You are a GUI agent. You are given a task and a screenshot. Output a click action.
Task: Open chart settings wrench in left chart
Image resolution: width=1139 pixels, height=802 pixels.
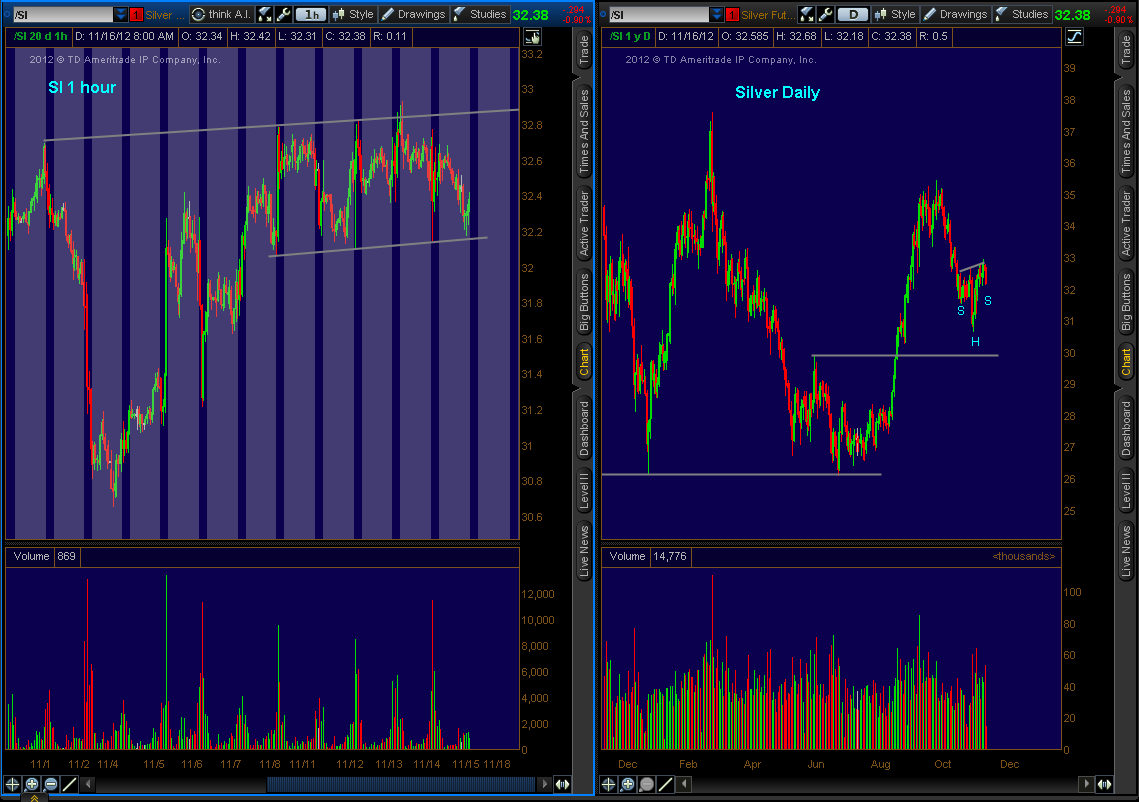(284, 14)
